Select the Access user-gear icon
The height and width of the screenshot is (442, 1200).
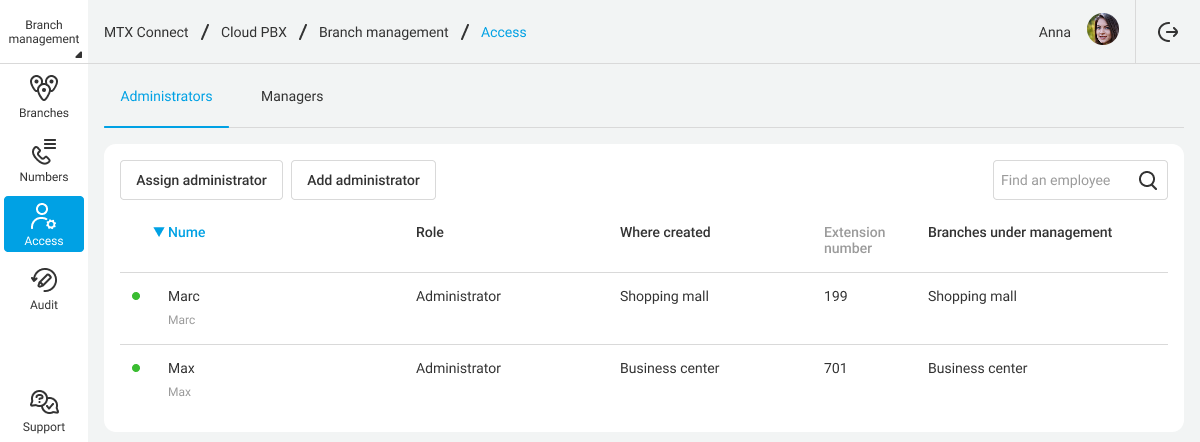click(44, 216)
